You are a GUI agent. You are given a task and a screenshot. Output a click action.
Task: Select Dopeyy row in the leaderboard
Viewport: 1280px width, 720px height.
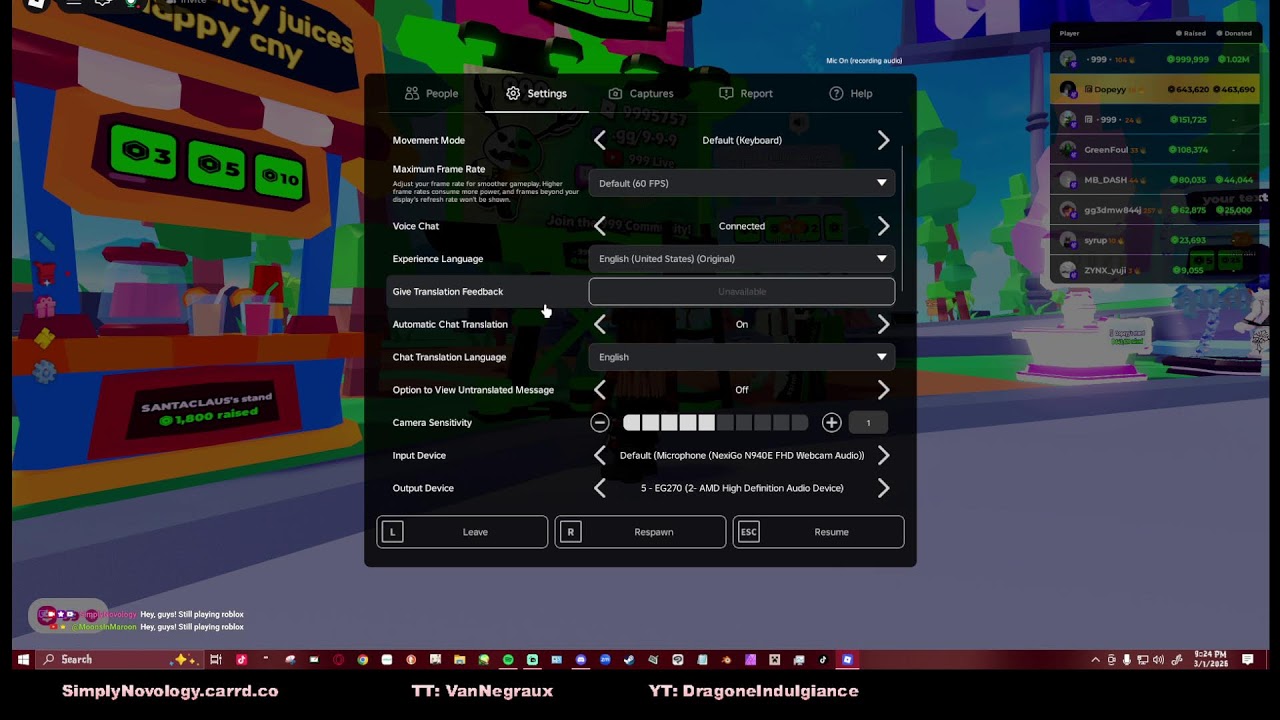pos(1157,89)
